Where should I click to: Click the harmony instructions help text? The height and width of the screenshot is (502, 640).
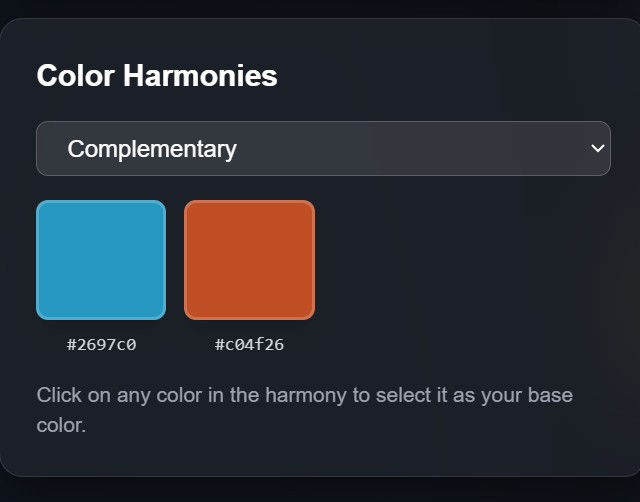point(304,409)
